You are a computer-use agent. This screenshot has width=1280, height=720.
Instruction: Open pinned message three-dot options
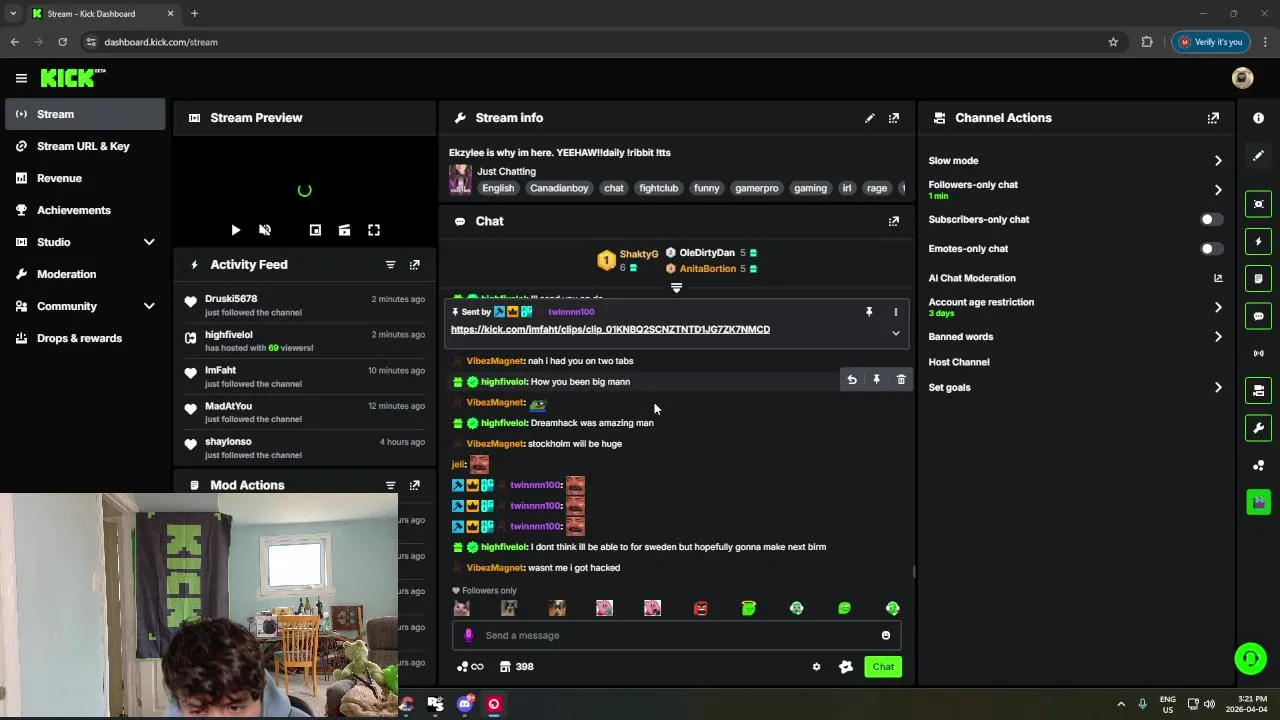[x=895, y=312]
